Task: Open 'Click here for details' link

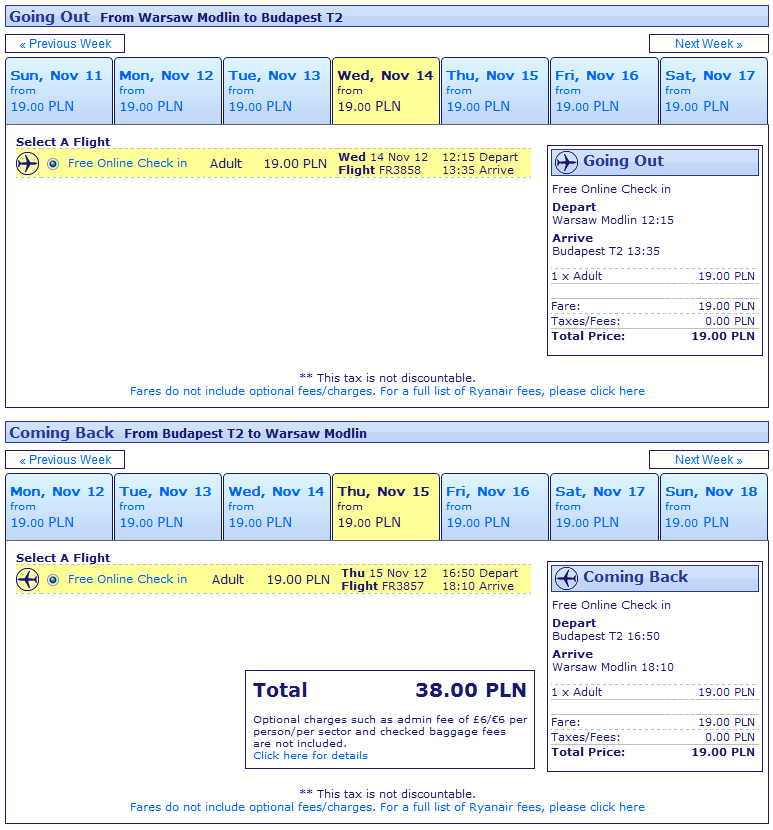Action: pyautogui.click(x=310, y=756)
